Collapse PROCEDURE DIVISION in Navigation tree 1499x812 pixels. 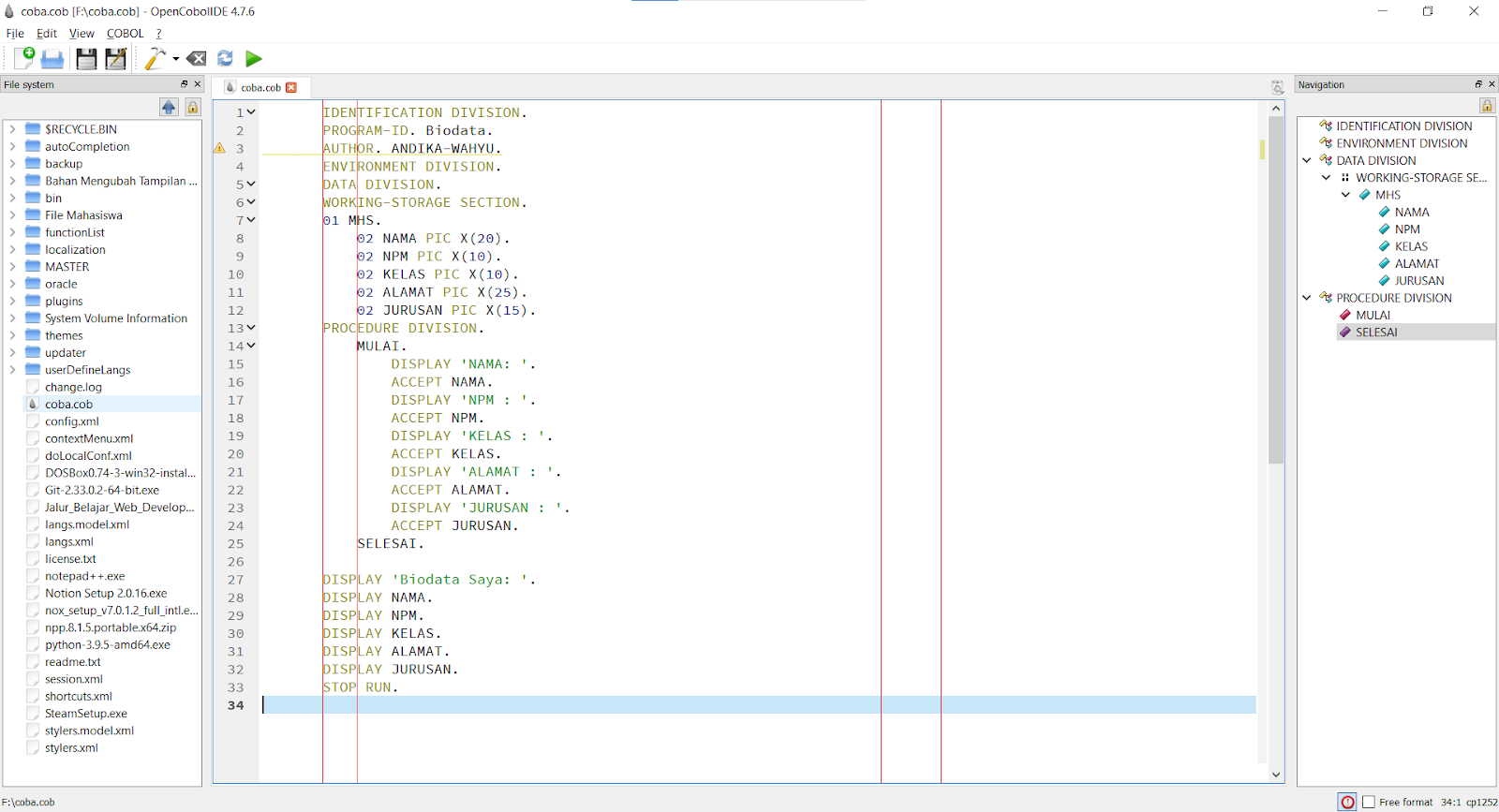point(1307,298)
